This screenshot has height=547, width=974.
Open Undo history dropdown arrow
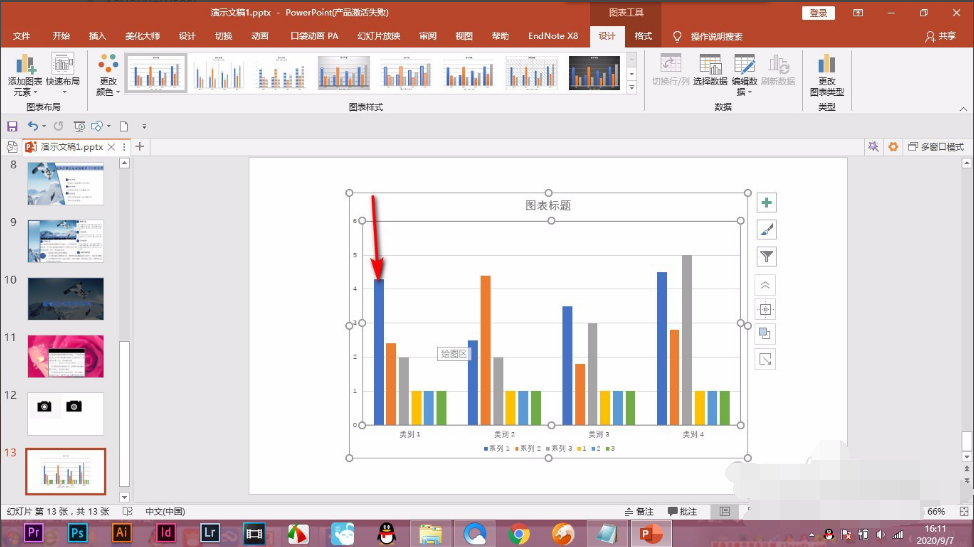[x=44, y=127]
